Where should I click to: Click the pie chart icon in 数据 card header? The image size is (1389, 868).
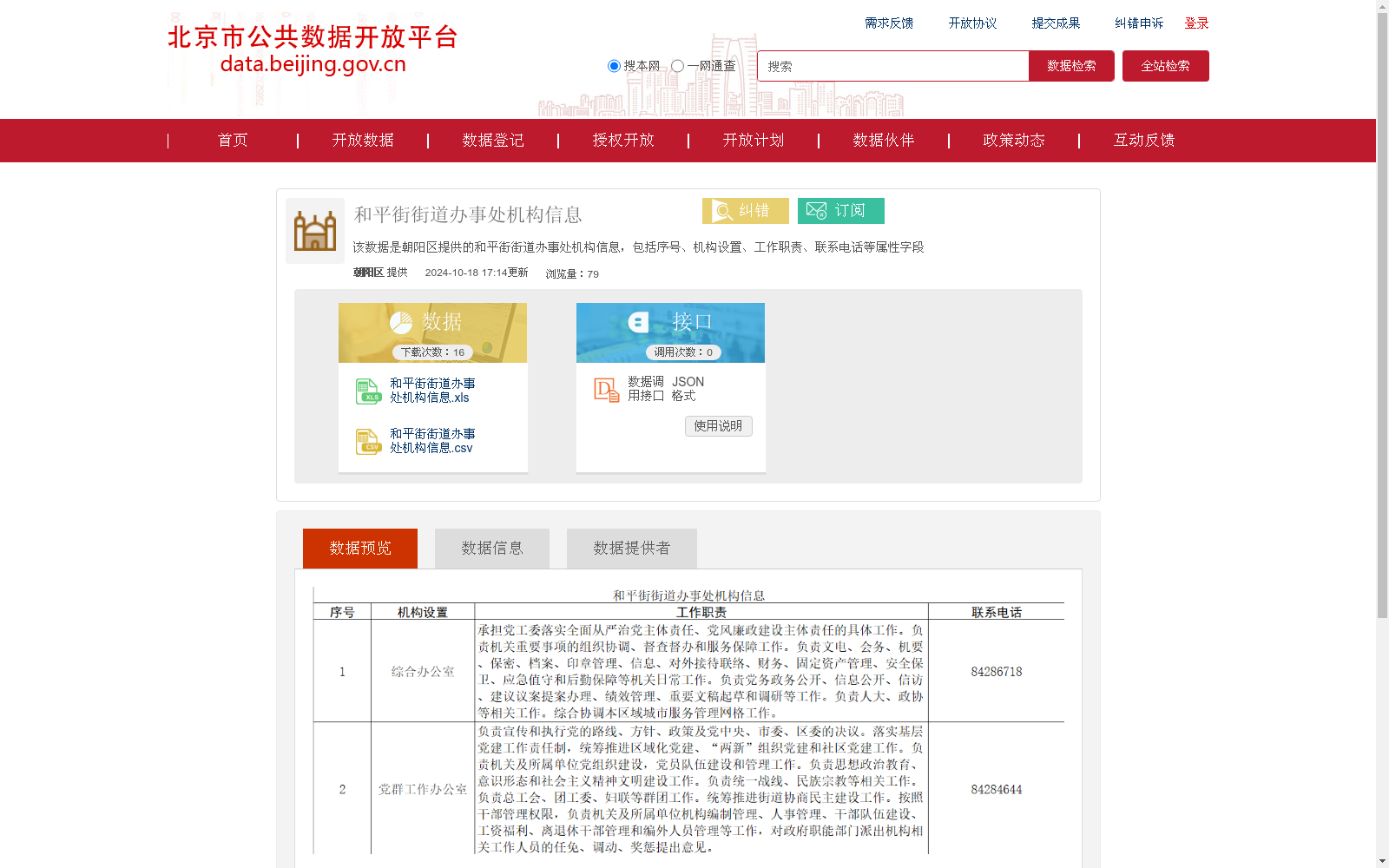tap(401, 323)
